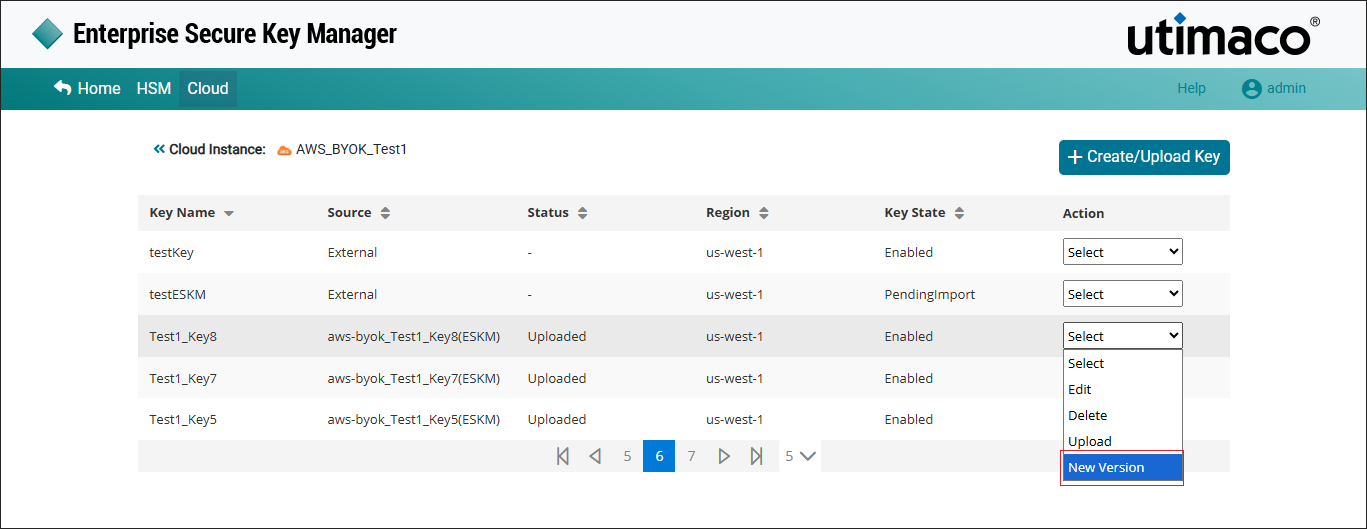Click the Action column header

point(1083,213)
